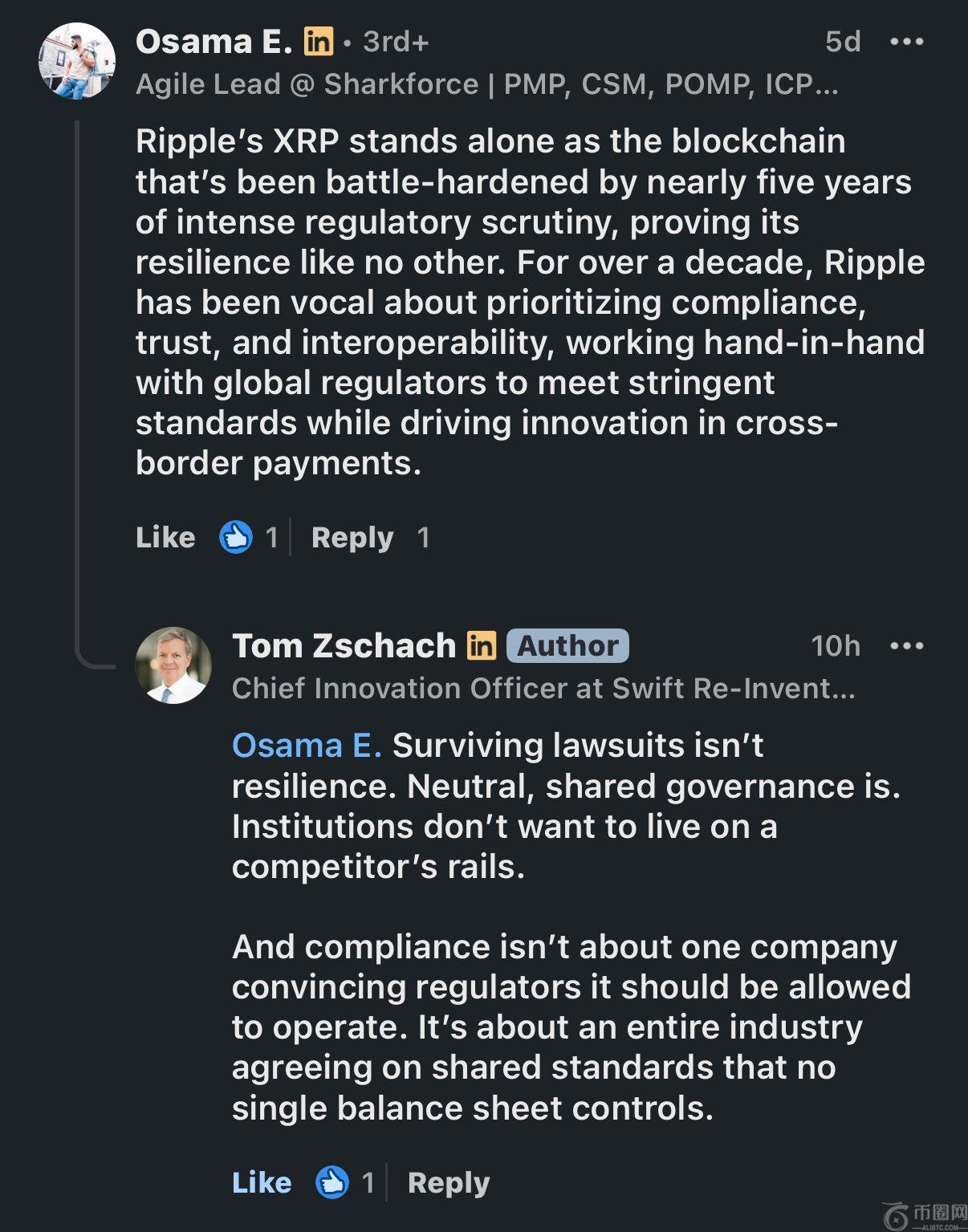This screenshot has height=1232, width=968.
Task: Click the Author badge
Action: pyautogui.click(x=567, y=646)
